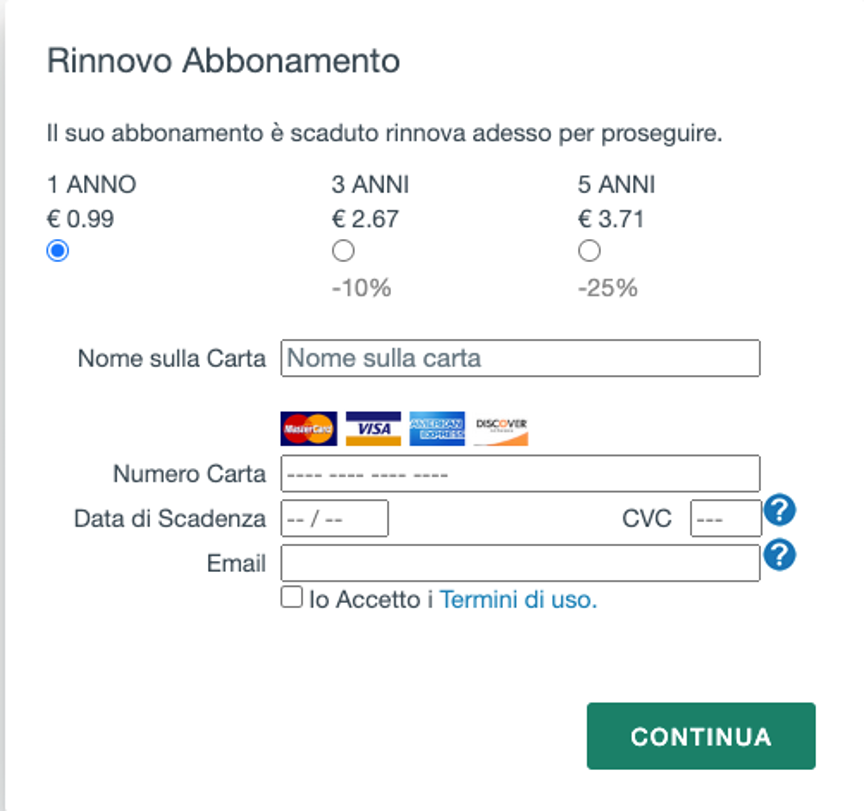Click the American Express card icon
Viewport: 864px width, 812px height.
click(437, 428)
